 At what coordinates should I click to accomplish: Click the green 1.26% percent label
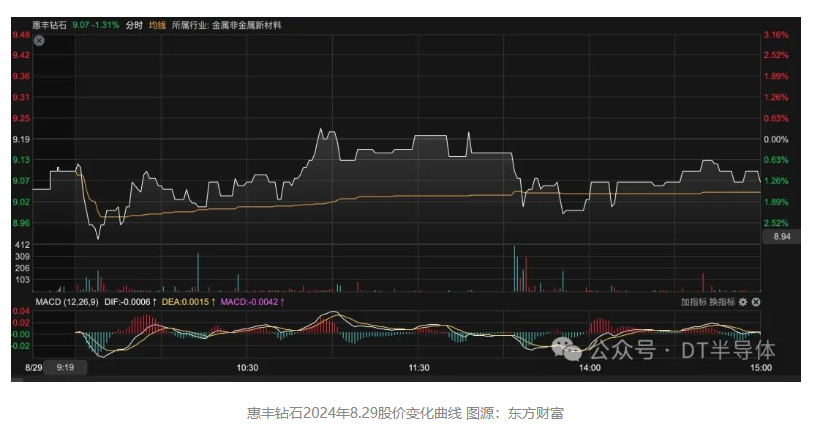coord(776,181)
